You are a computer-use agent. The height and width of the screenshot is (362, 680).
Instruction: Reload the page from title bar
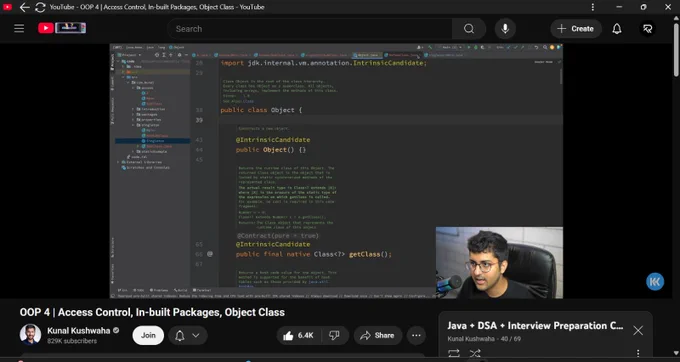[x=40, y=7]
